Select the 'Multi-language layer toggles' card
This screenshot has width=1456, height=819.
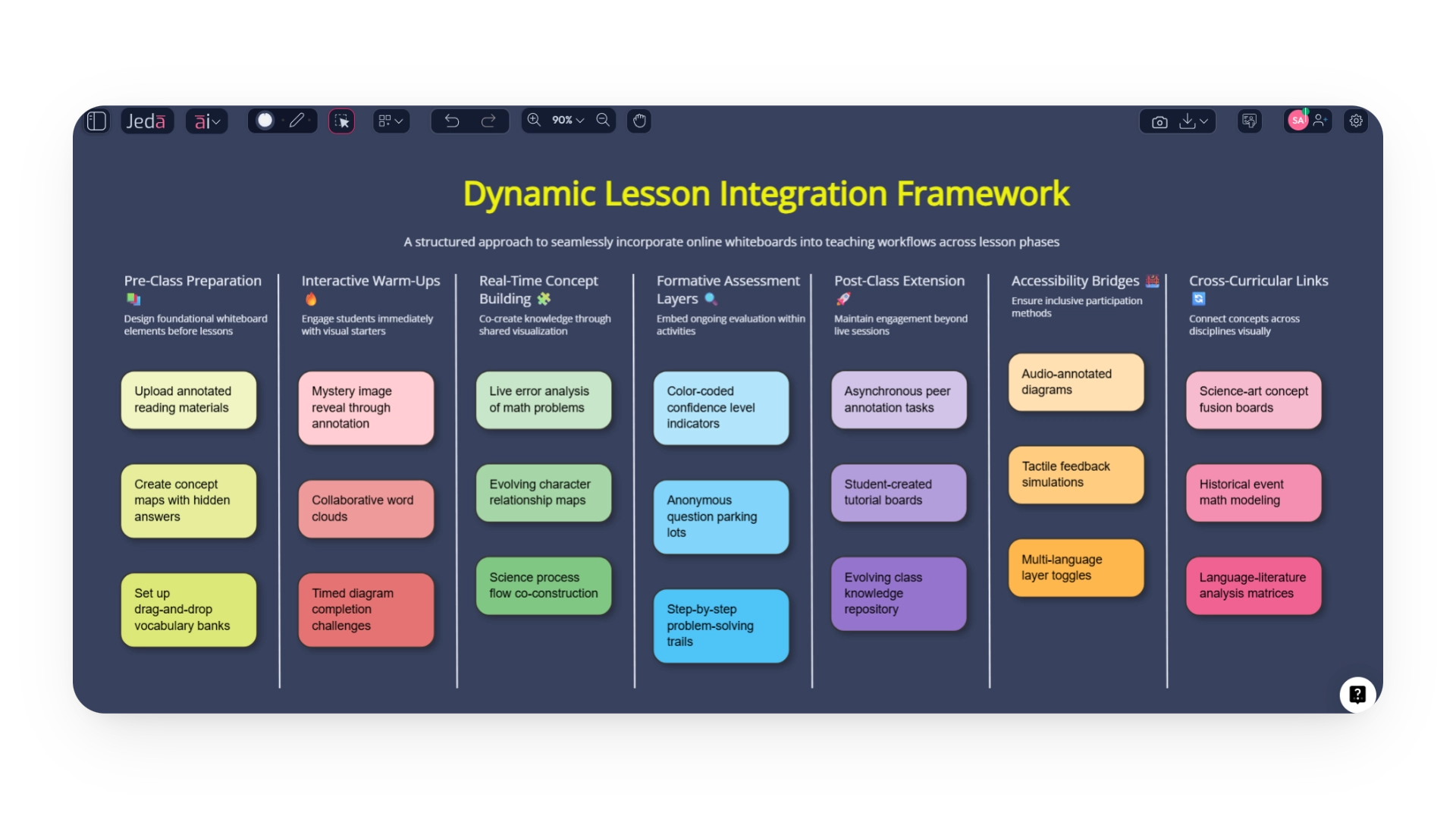pyautogui.click(x=1076, y=568)
